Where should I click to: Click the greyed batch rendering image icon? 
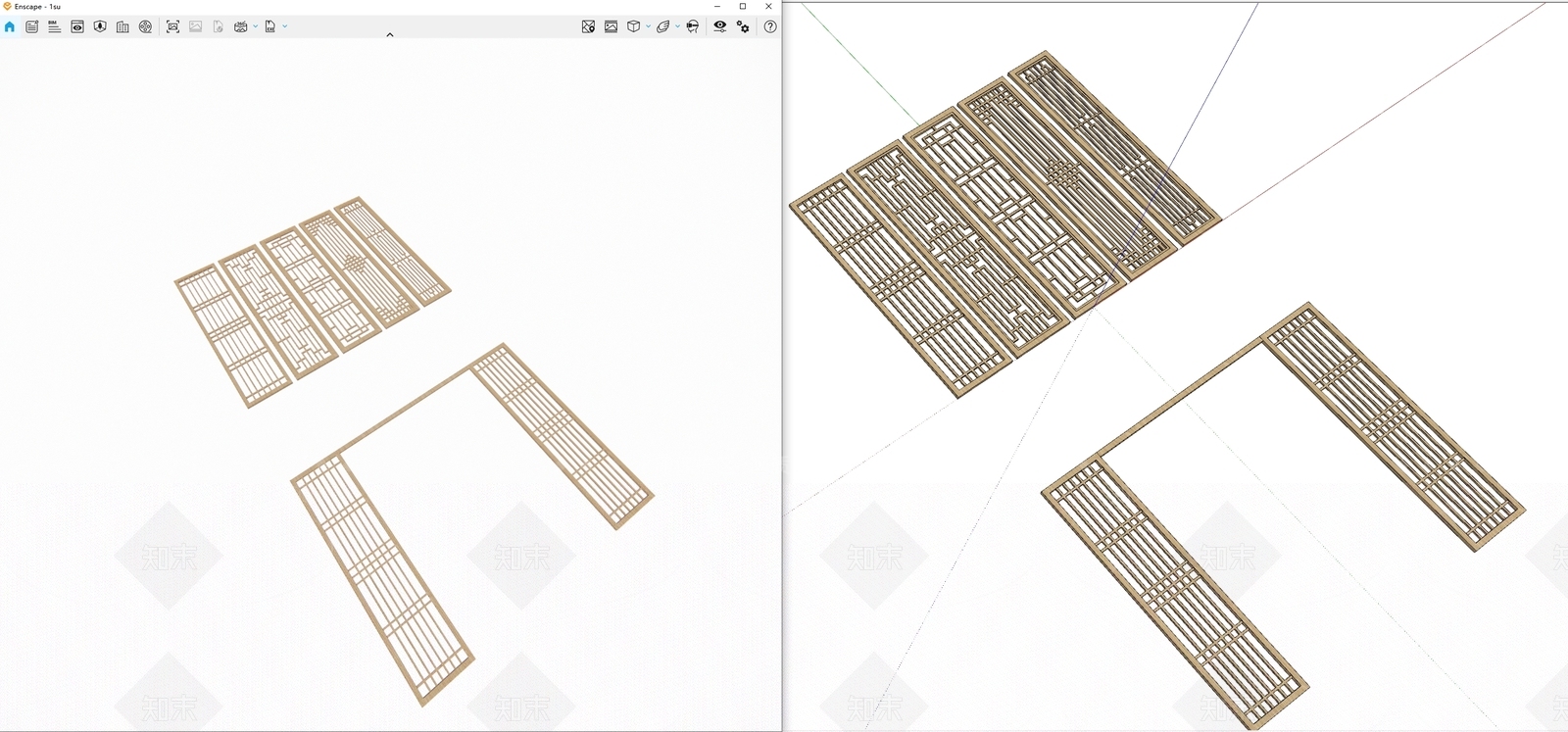(x=195, y=26)
